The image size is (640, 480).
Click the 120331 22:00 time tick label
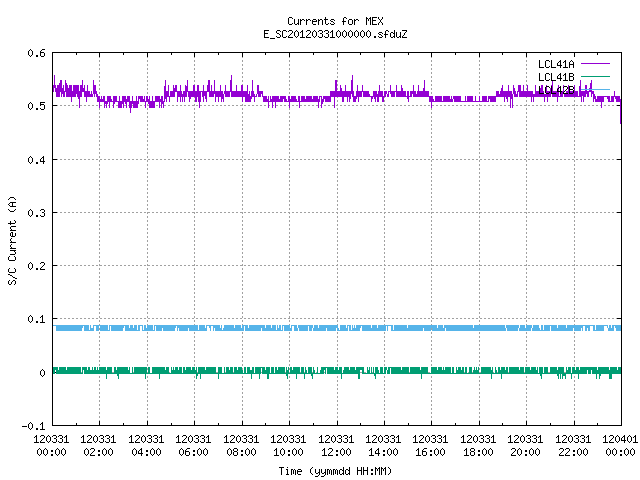(x=573, y=446)
